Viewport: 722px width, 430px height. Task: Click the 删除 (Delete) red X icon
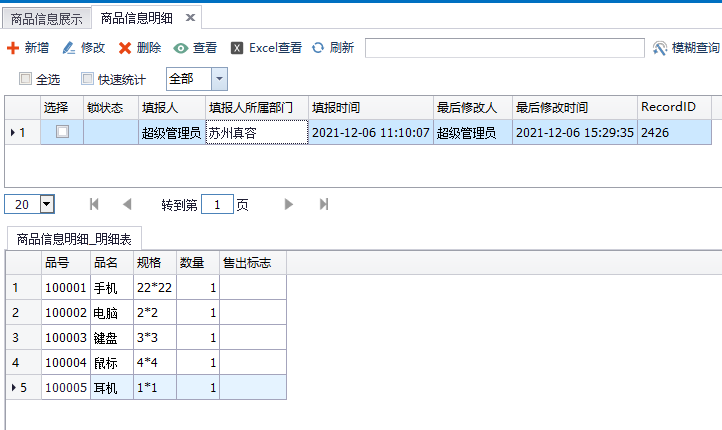point(125,48)
